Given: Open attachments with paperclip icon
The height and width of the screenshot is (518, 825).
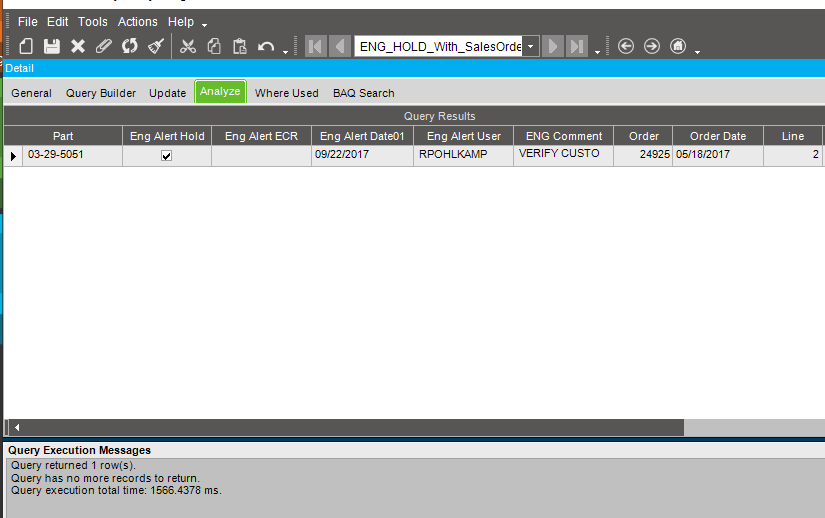Looking at the screenshot, I should click(x=104, y=46).
